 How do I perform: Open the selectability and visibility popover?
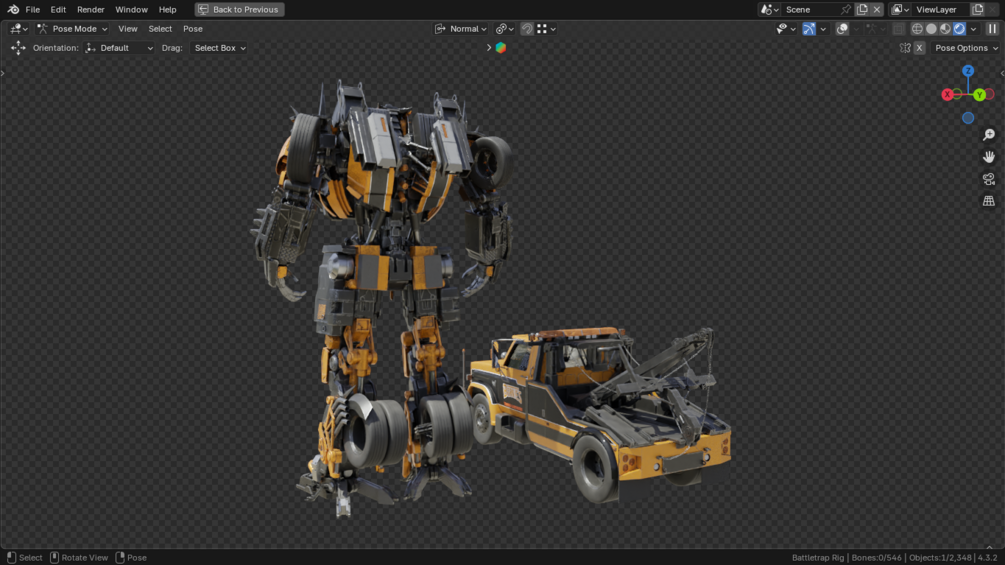click(786, 29)
